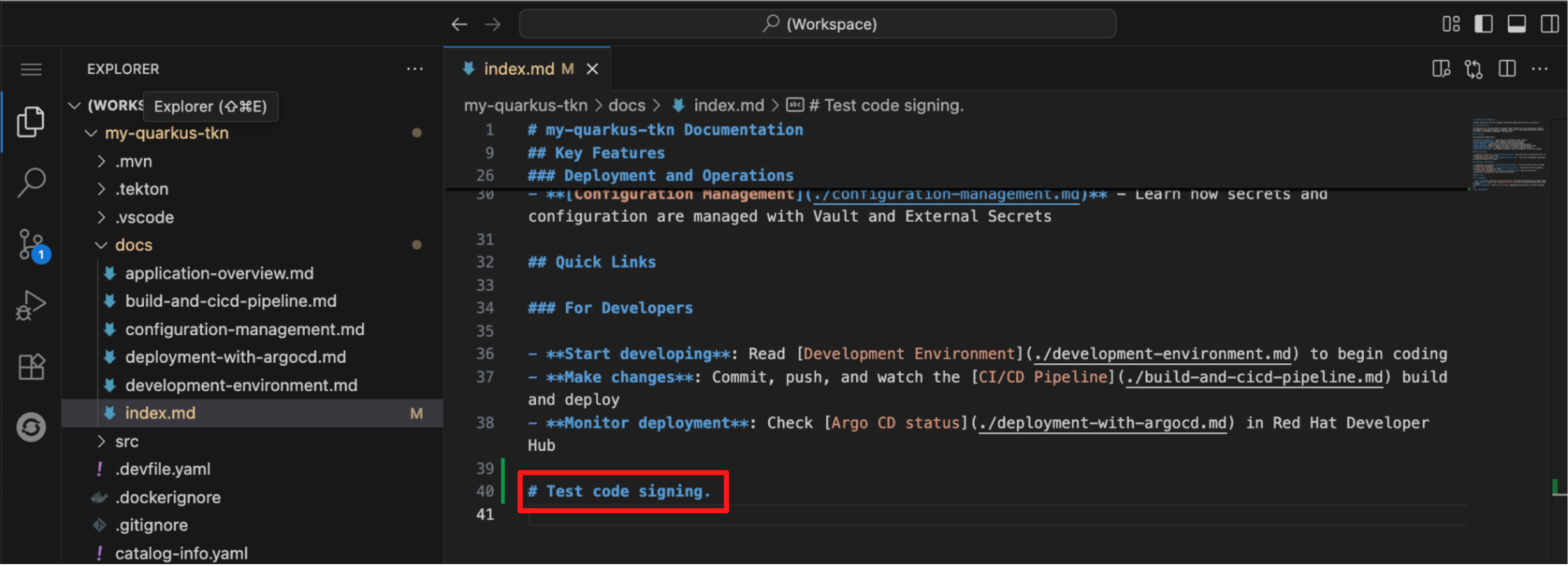The height and width of the screenshot is (566, 1568).
Task: Select the index.md editor tab
Action: click(518, 68)
